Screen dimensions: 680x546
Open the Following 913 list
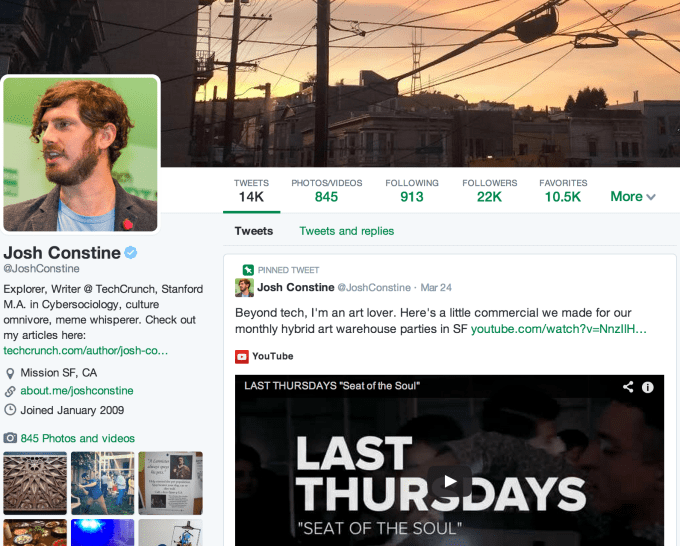[412, 191]
